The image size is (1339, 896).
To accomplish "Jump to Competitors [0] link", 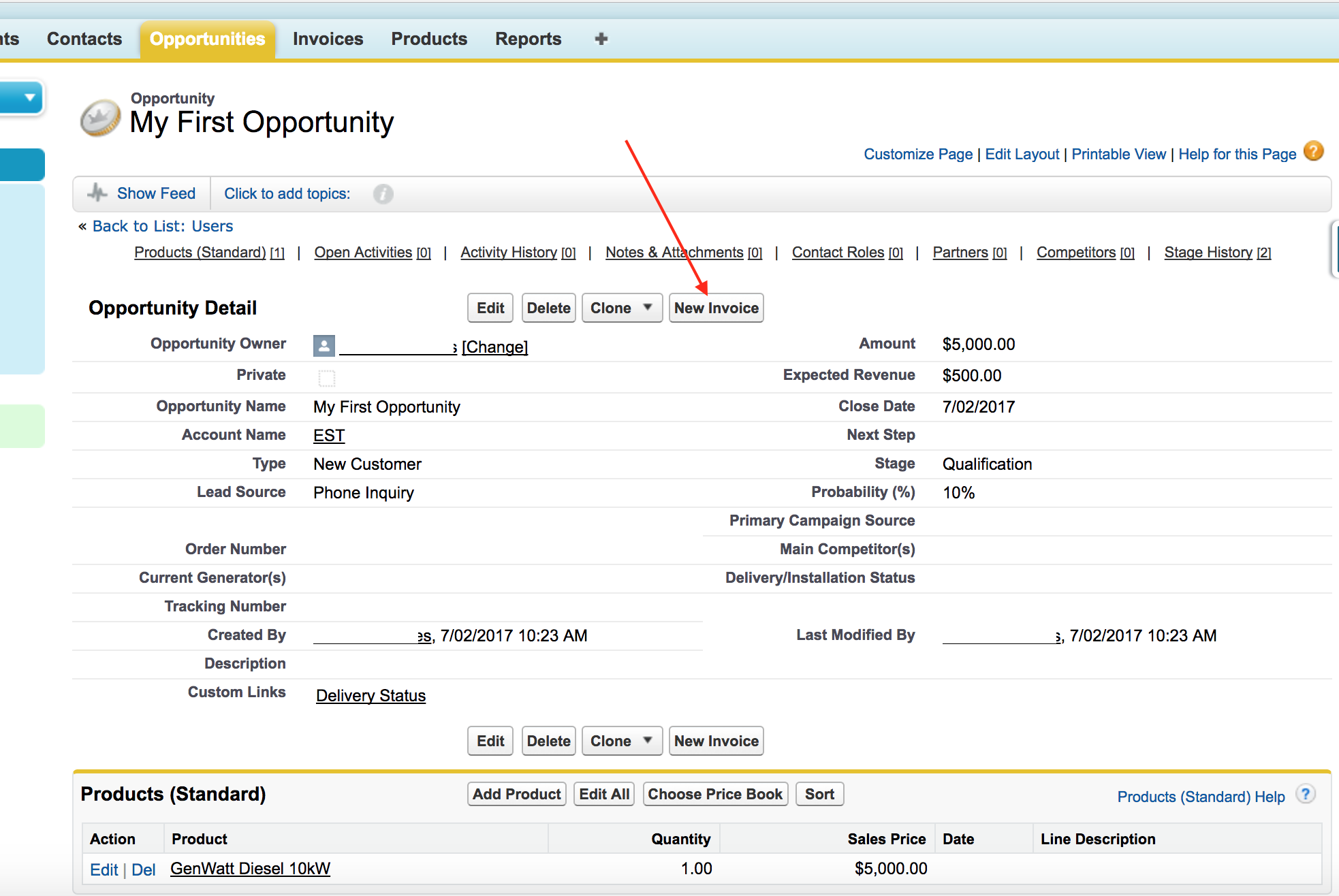I will (1085, 252).
